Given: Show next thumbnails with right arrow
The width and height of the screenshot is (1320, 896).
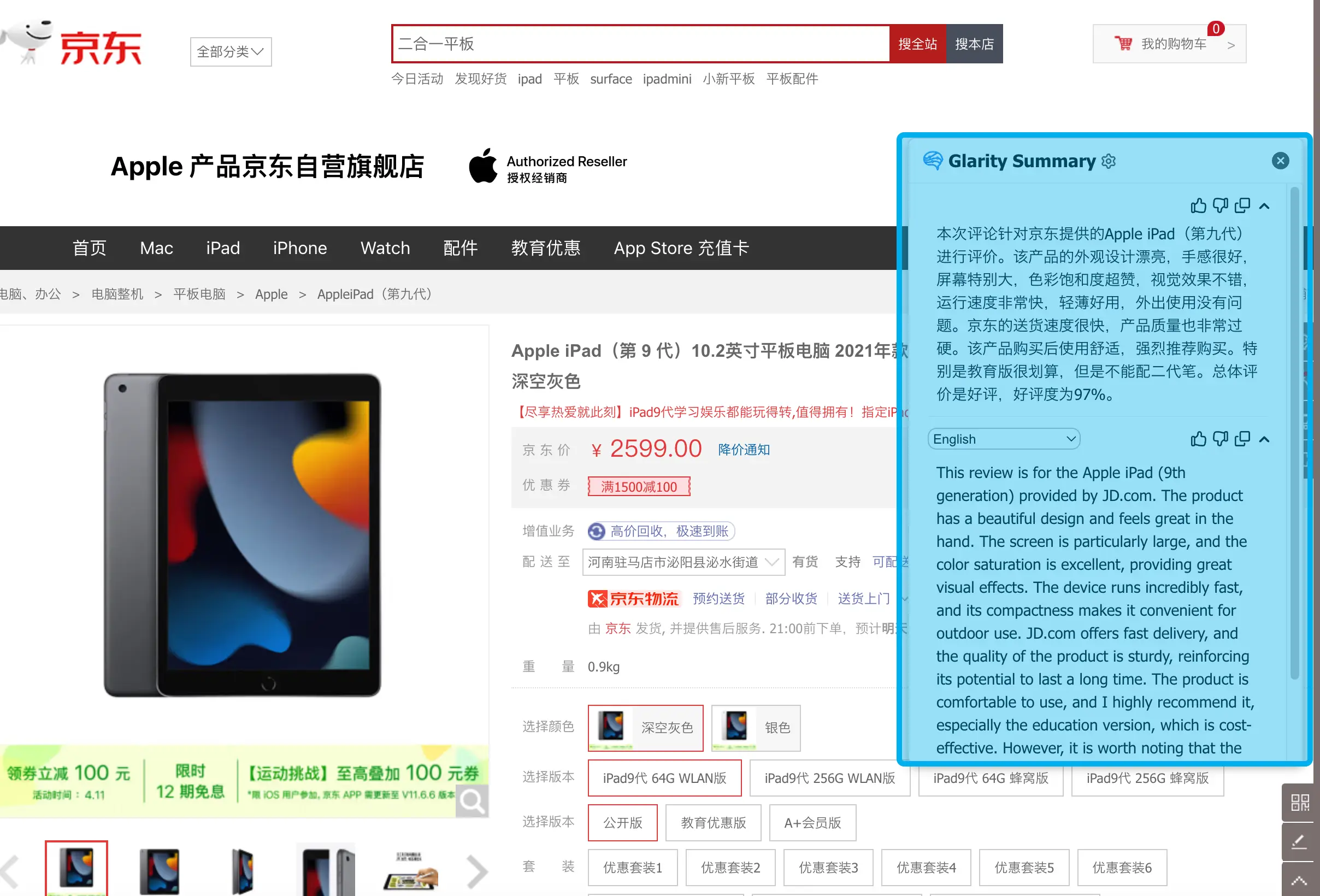Looking at the screenshot, I should (477, 871).
